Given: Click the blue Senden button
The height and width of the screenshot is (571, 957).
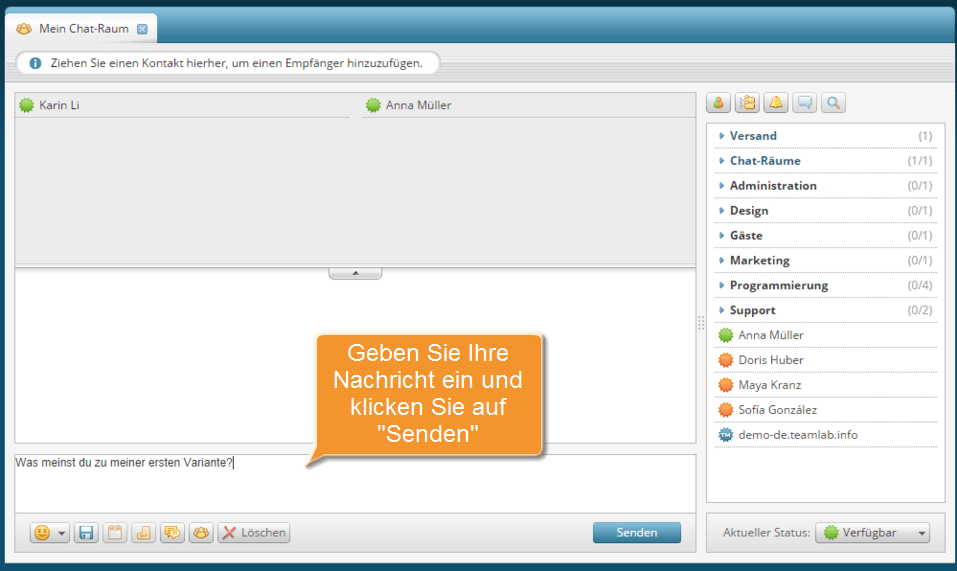Looking at the screenshot, I should pos(637,533).
